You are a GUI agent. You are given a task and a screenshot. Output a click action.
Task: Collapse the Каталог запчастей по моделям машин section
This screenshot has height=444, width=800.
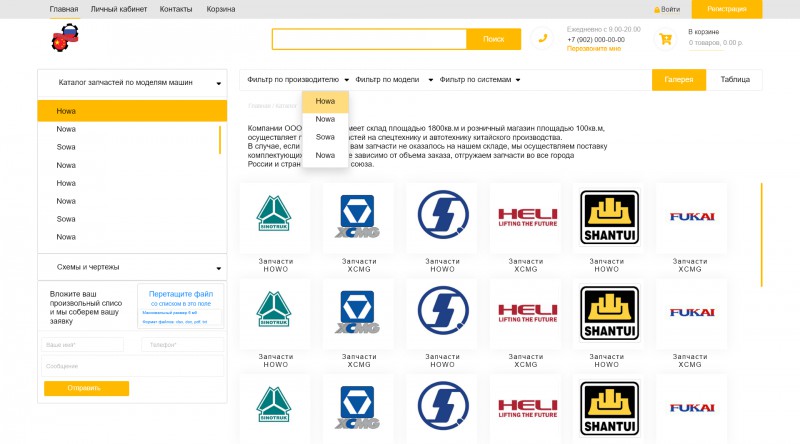[132, 83]
